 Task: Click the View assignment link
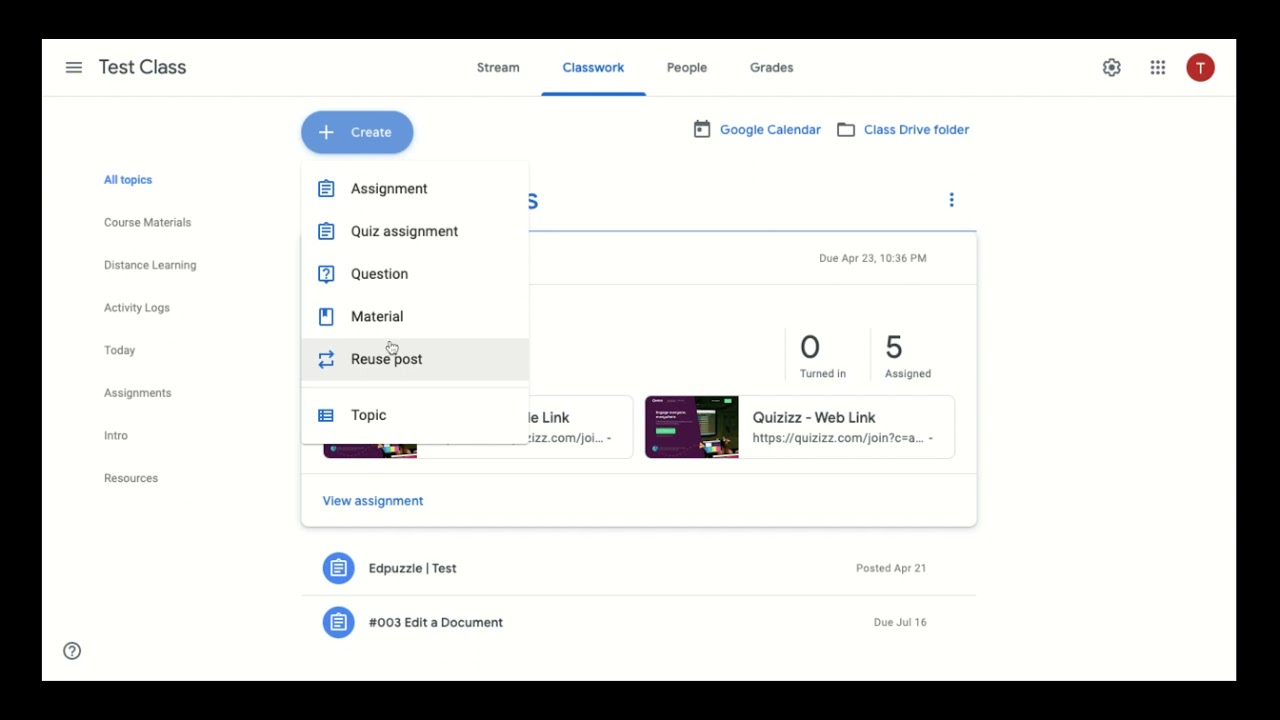tap(373, 501)
